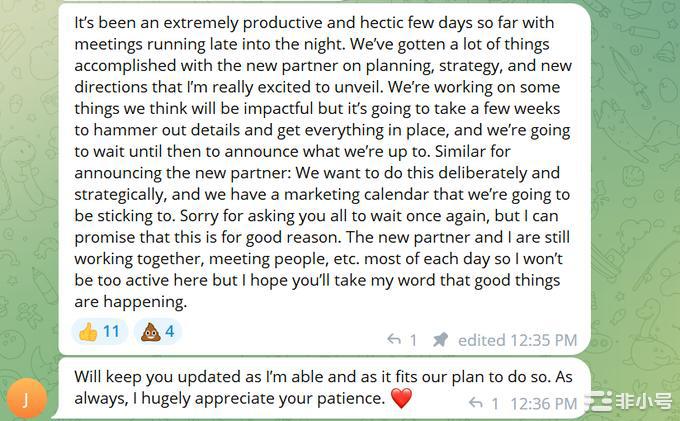680x421 pixels.
Task: Open replies via arrow beside the pin icon
Action: (394, 340)
